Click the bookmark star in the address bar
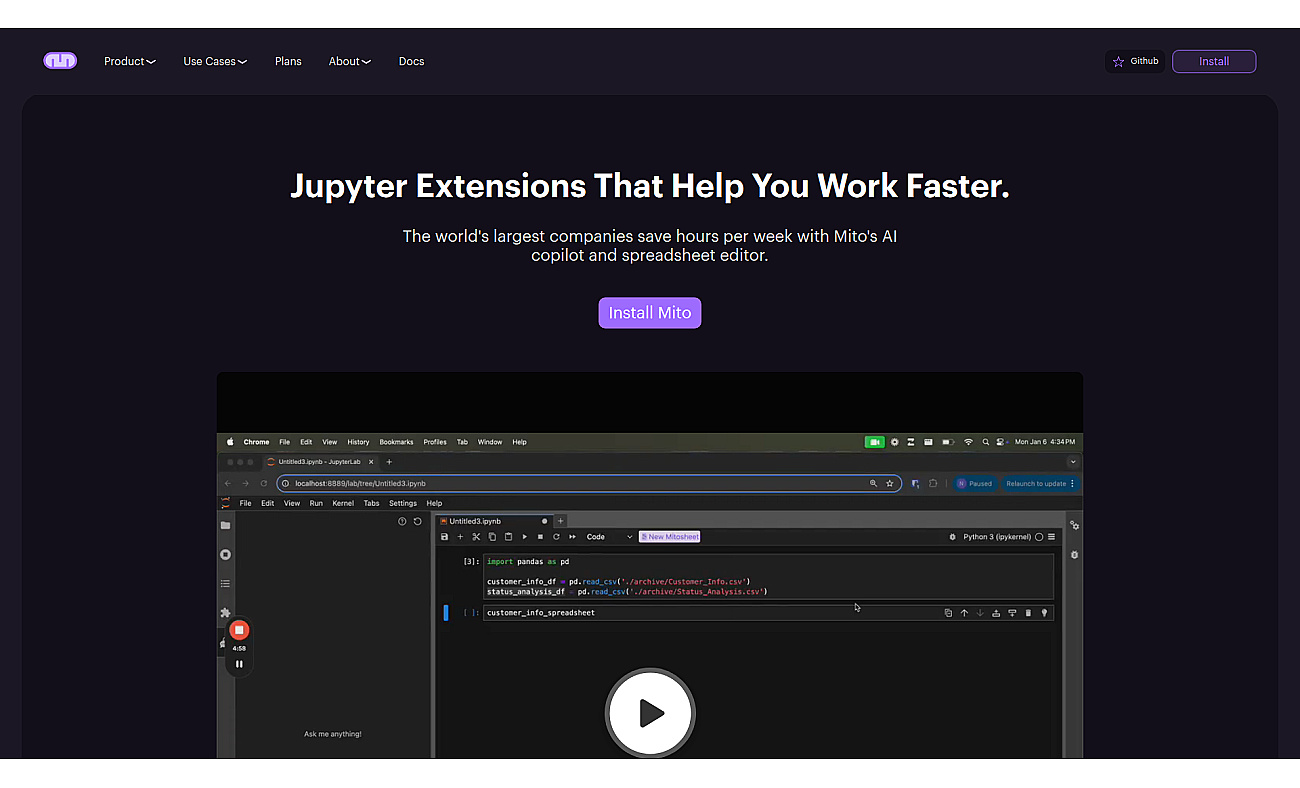 click(890, 483)
